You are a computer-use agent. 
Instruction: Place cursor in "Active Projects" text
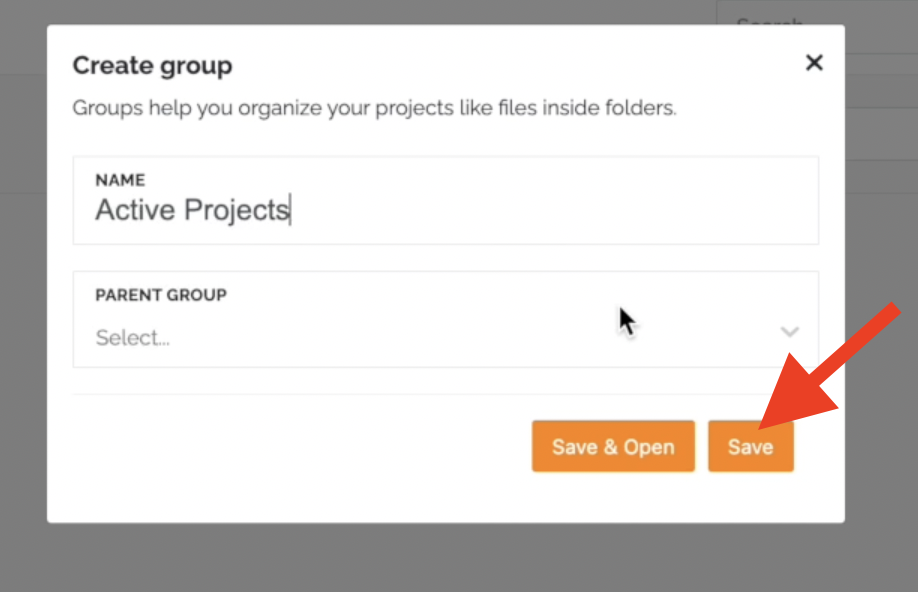193,210
